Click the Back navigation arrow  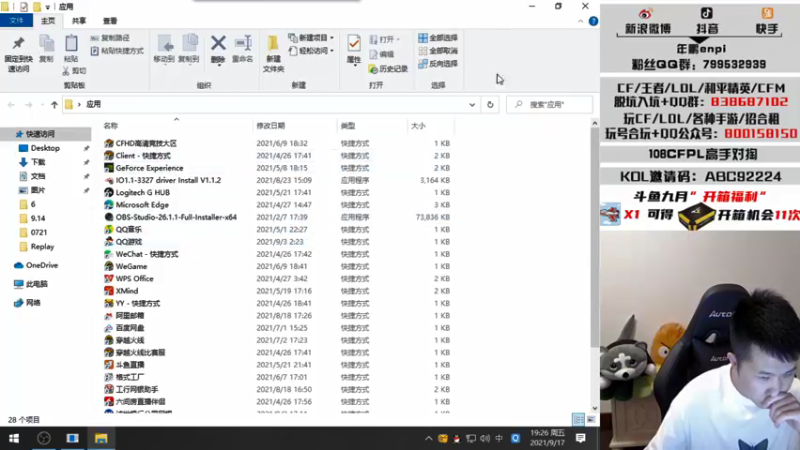(11, 105)
